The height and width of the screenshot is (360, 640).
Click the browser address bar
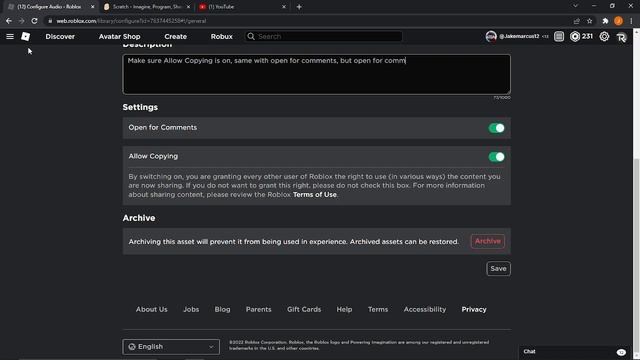click(306, 21)
